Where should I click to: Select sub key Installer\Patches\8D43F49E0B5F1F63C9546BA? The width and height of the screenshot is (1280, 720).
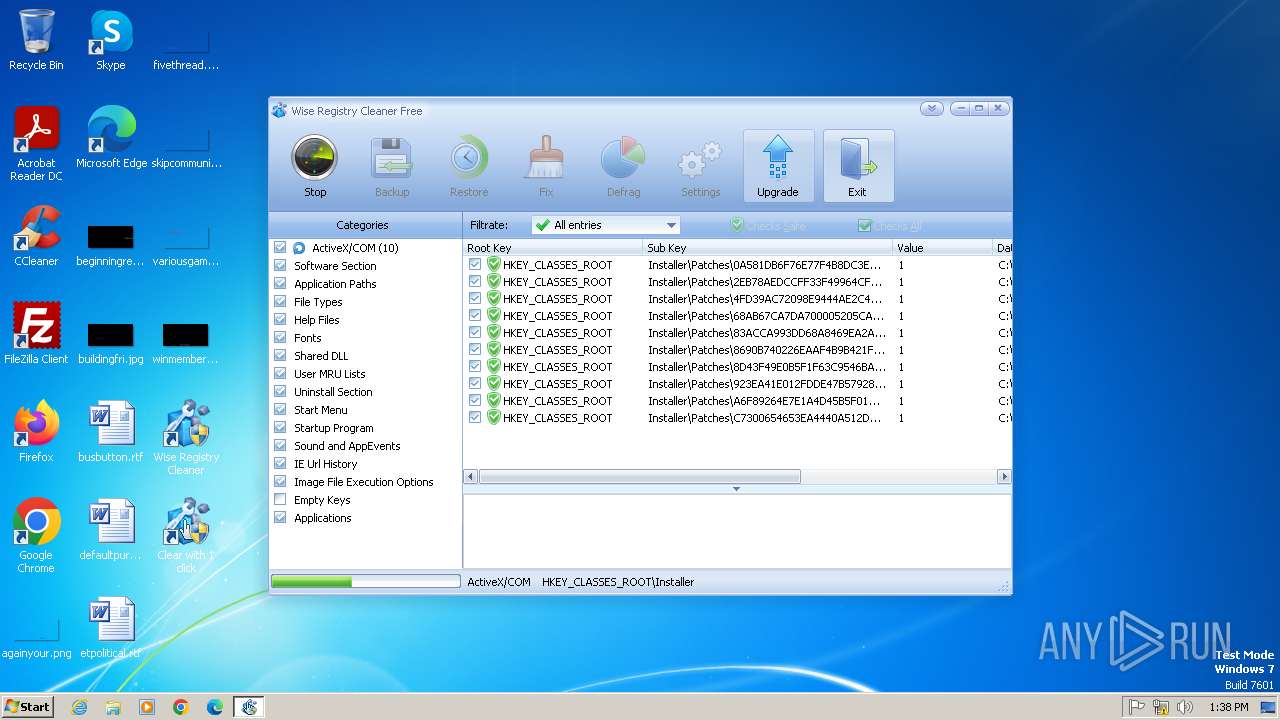tap(766, 367)
